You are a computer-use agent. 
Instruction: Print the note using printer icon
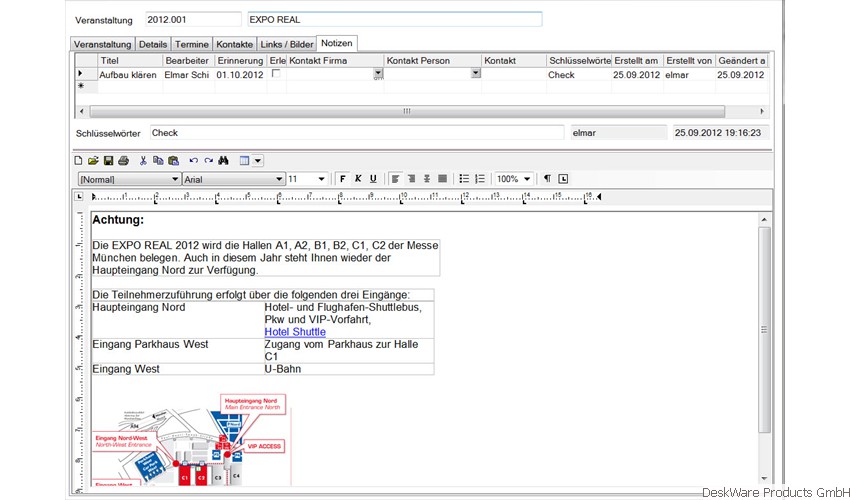click(124, 161)
